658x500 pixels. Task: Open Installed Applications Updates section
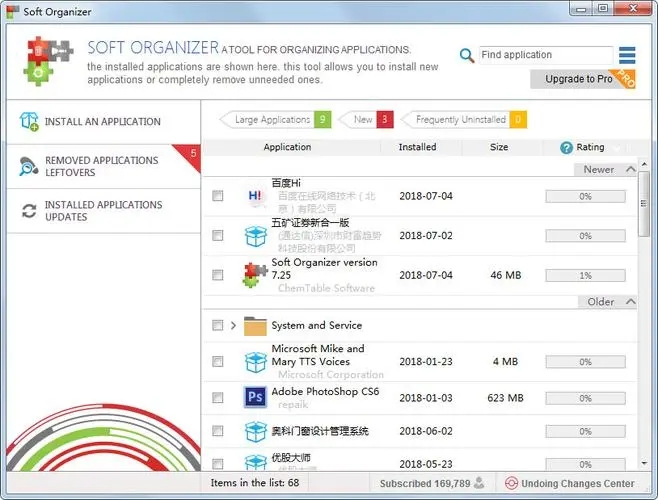click(x=103, y=211)
